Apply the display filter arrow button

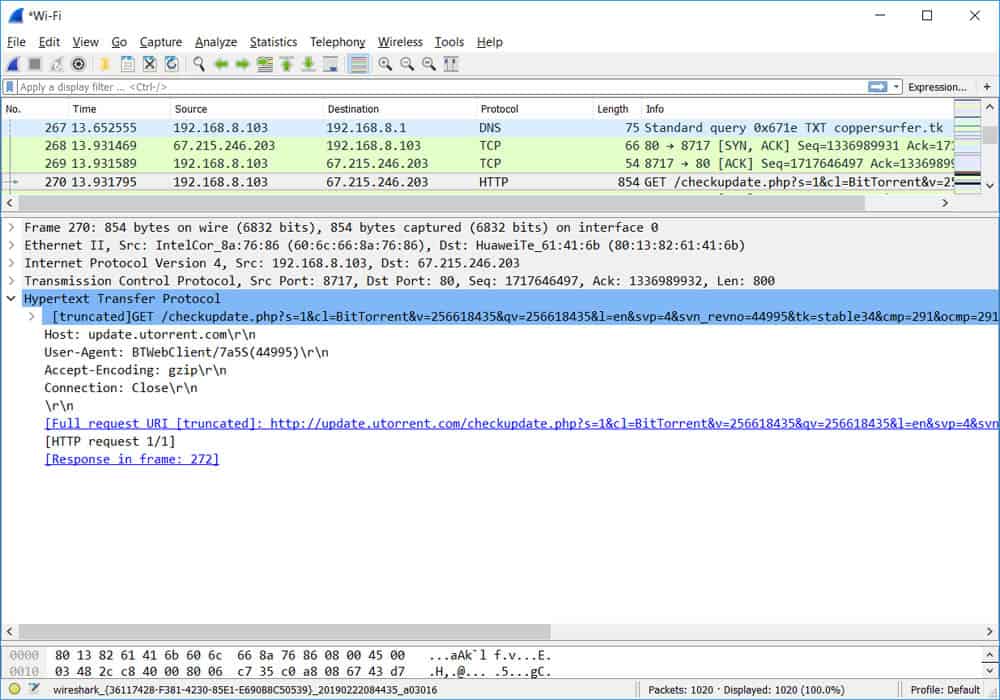[878, 87]
